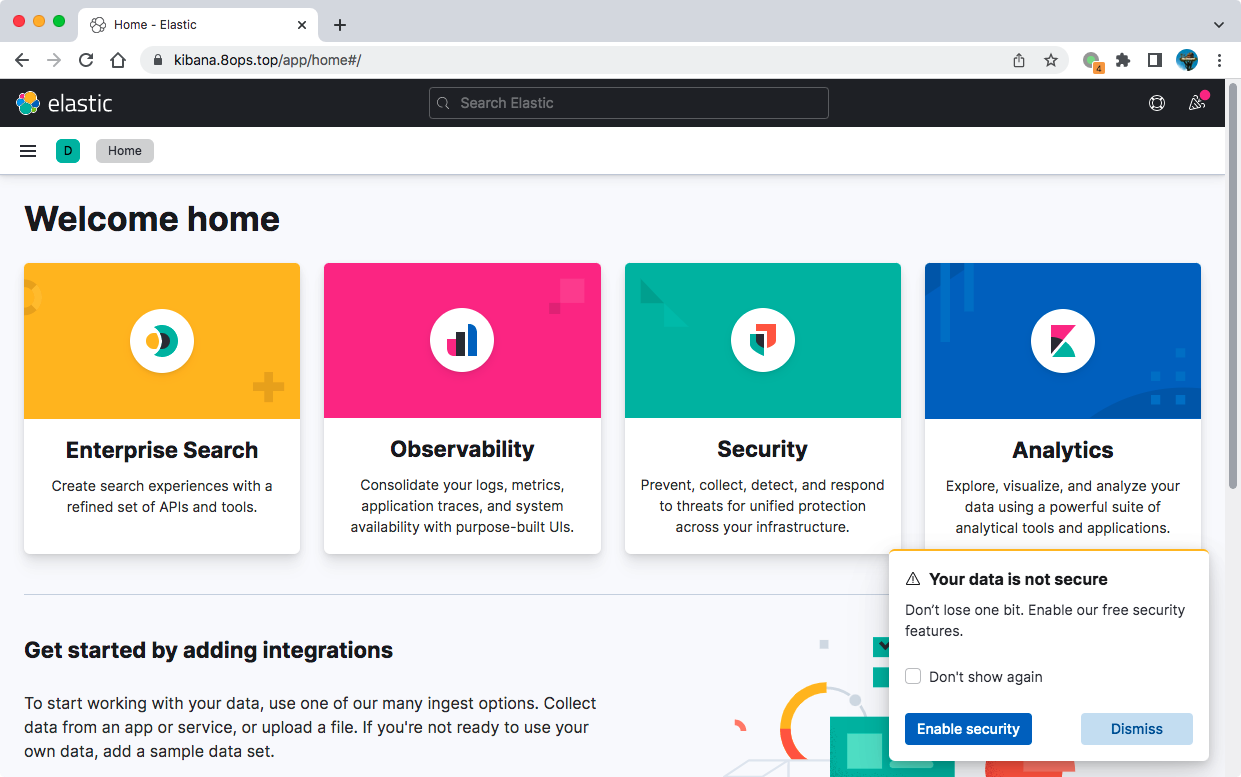The height and width of the screenshot is (777, 1241).
Task: Click the Enterprise Search circle icon
Action: [162, 341]
